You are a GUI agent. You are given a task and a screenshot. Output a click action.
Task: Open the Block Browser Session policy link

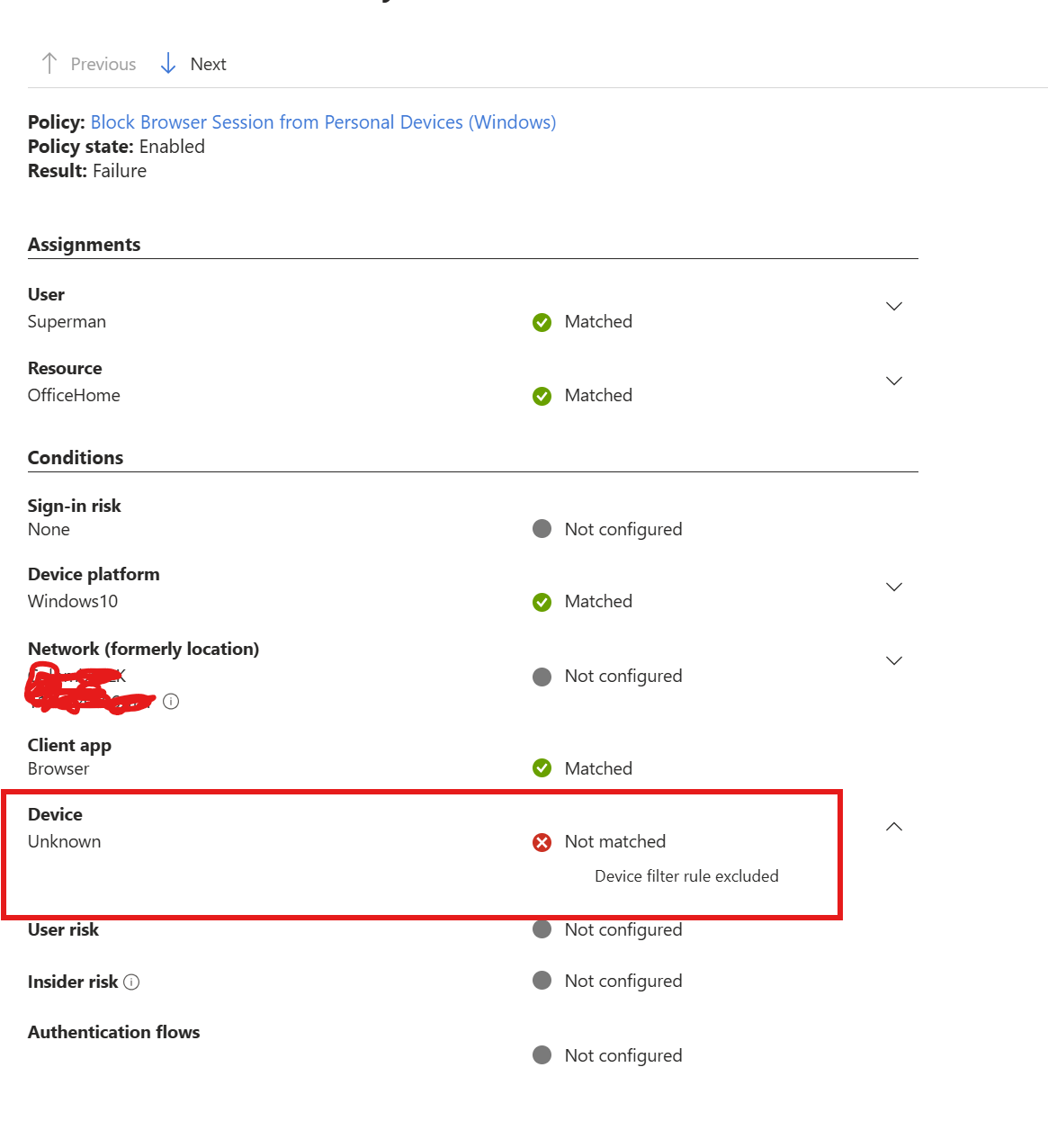point(323,122)
